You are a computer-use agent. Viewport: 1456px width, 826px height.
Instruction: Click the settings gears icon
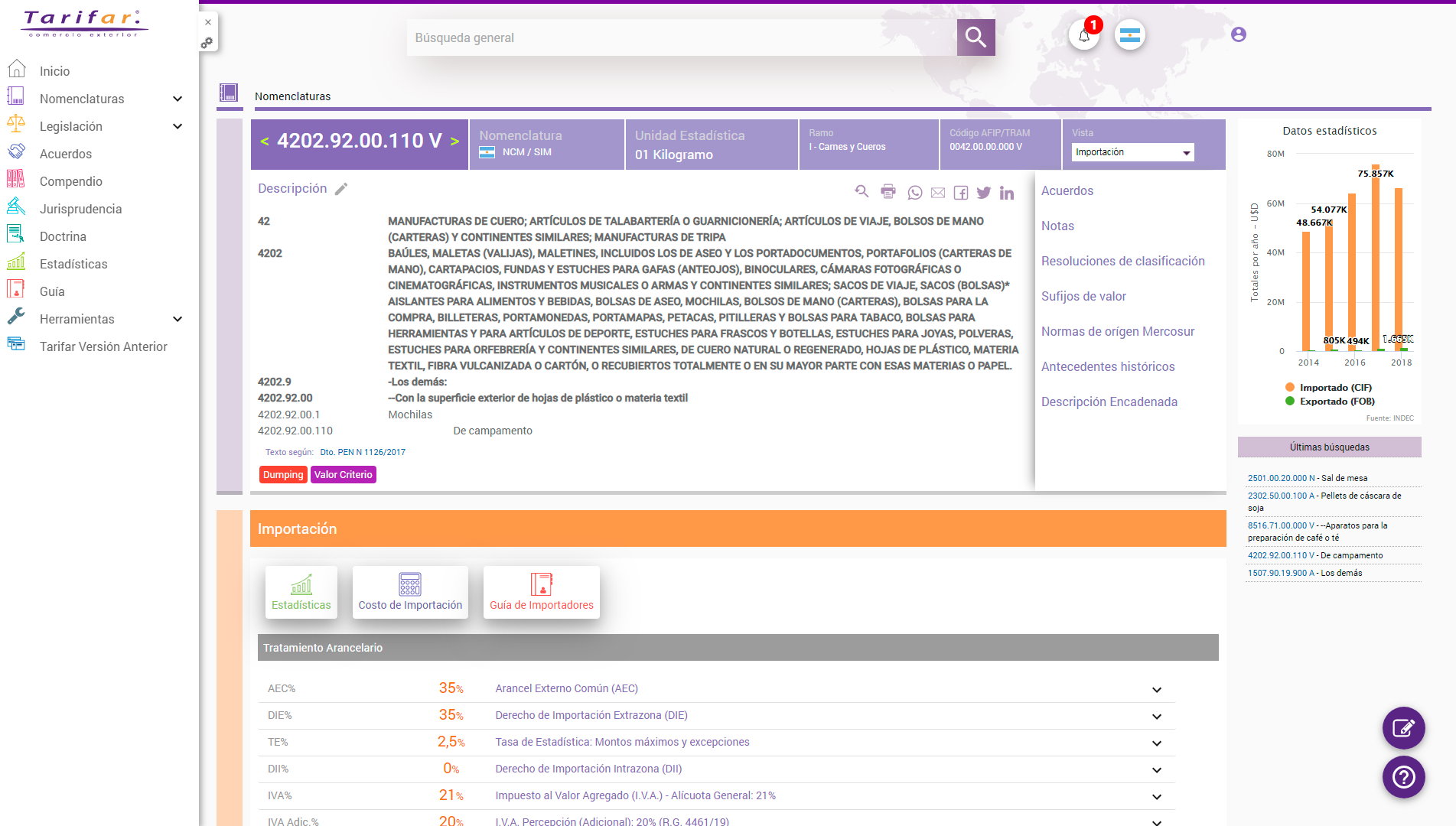pyautogui.click(x=207, y=43)
